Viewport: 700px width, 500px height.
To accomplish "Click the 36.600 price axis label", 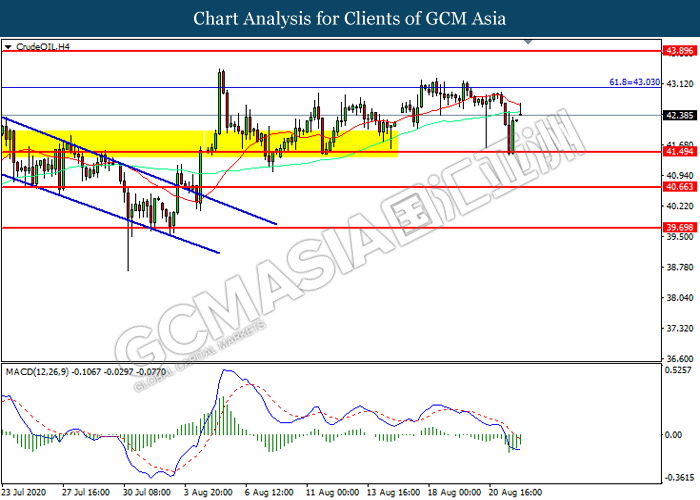I will point(680,359).
